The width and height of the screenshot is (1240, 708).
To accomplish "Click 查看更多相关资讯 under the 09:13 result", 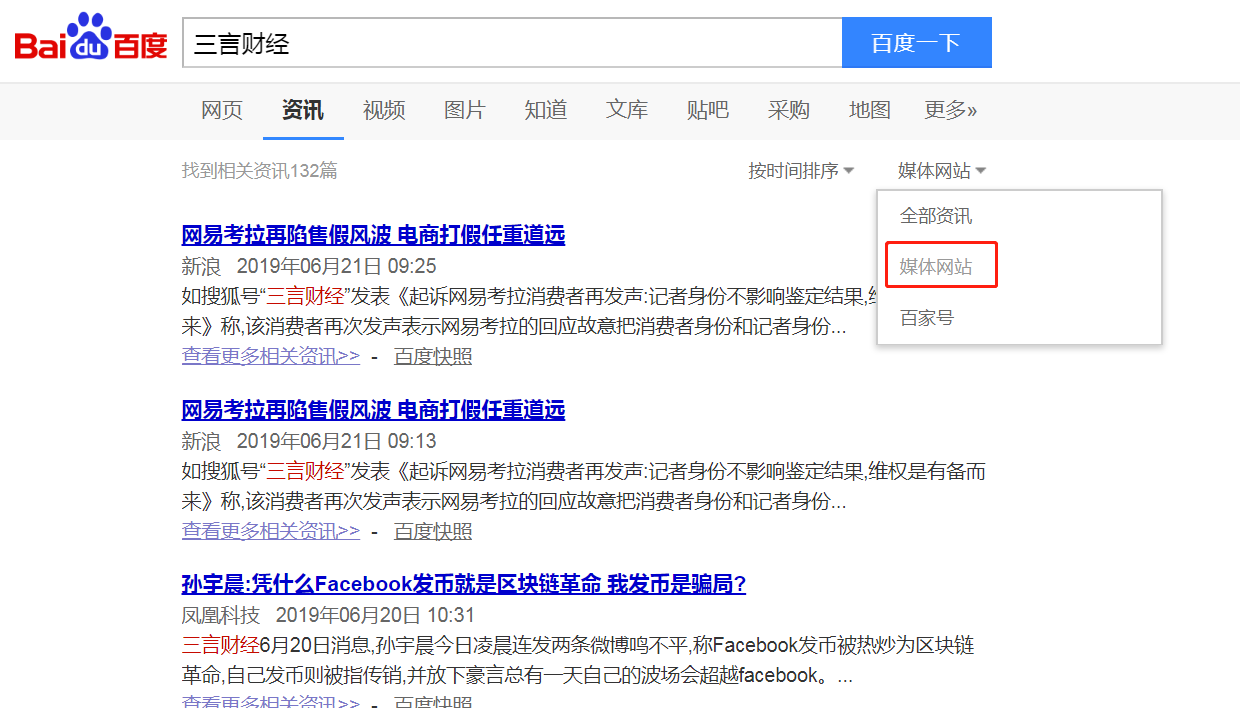I will (271, 531).
